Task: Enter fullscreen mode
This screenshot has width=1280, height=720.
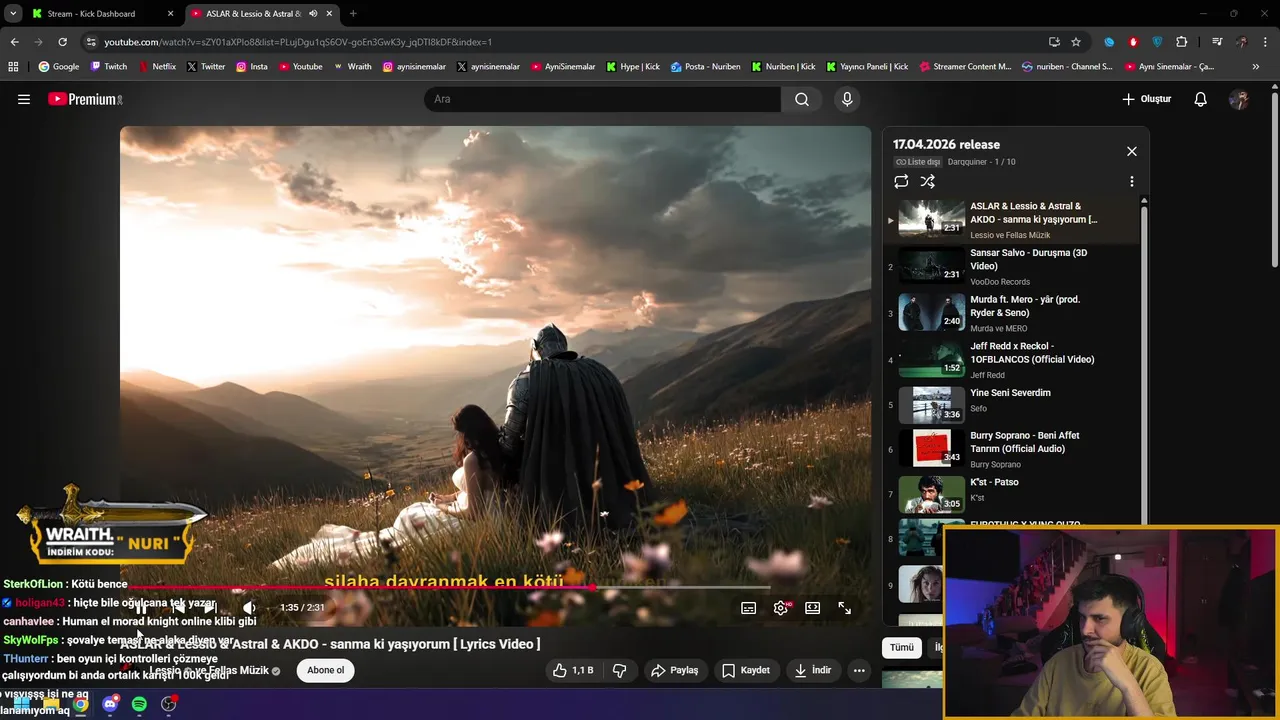Action: click(x=844, y=607)
